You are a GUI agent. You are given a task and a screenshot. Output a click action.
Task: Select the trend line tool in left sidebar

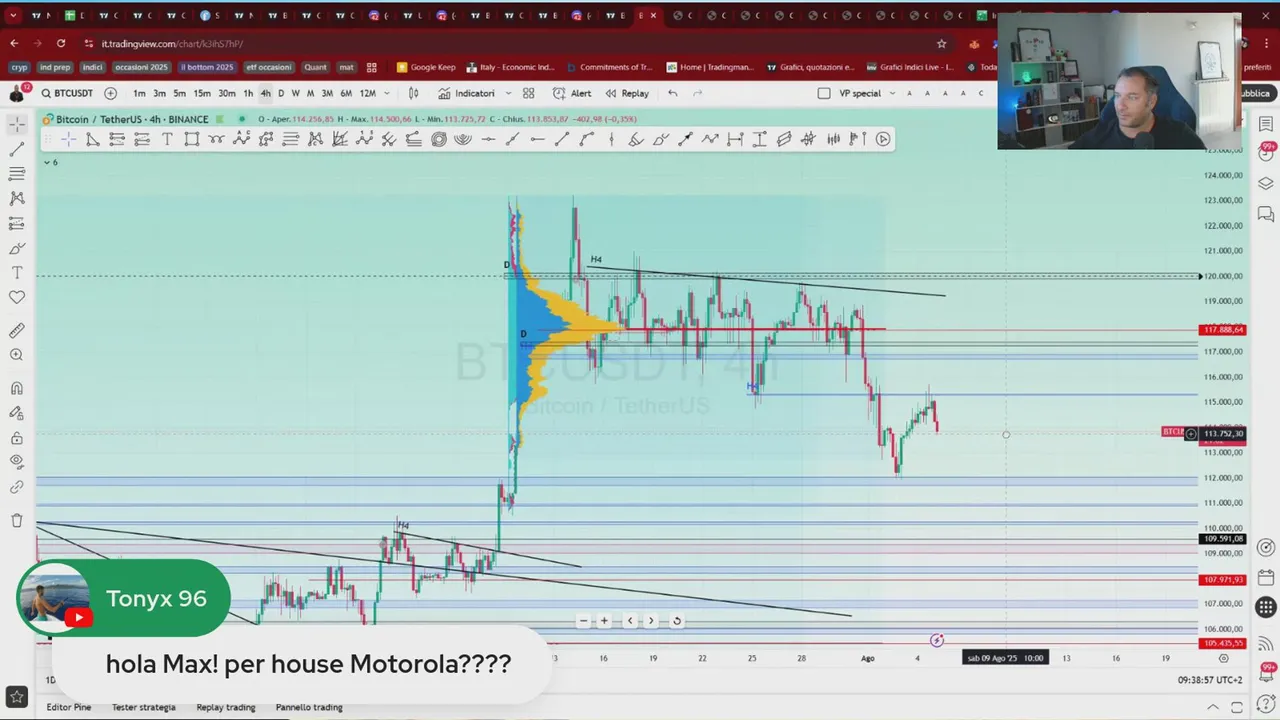point(17,149)
